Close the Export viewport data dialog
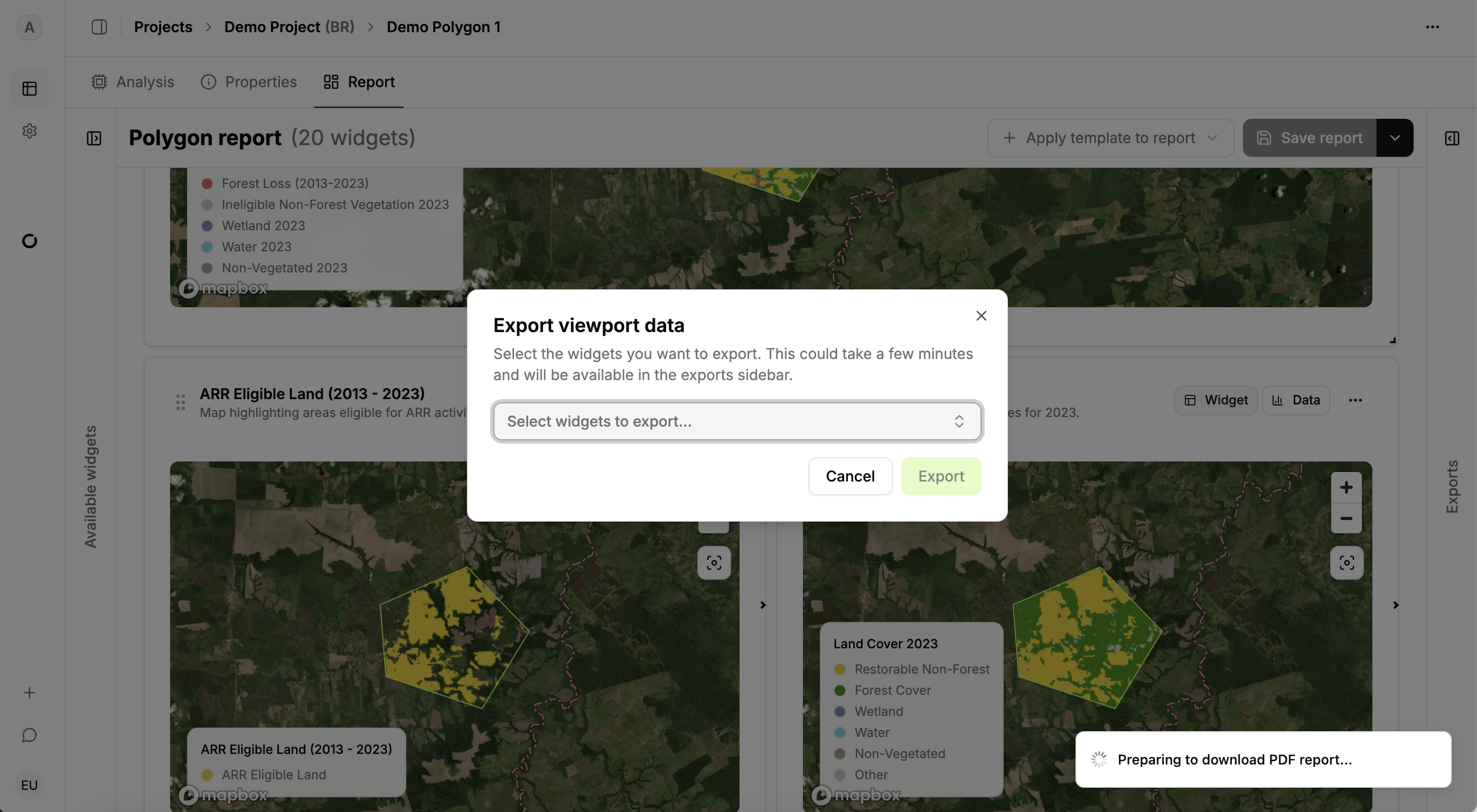The width and height of the screenshot is (1477, 812). click(x=981, y=316)
